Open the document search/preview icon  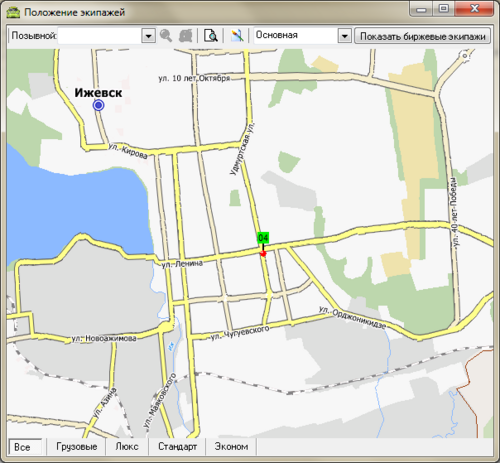click(210, 35)
